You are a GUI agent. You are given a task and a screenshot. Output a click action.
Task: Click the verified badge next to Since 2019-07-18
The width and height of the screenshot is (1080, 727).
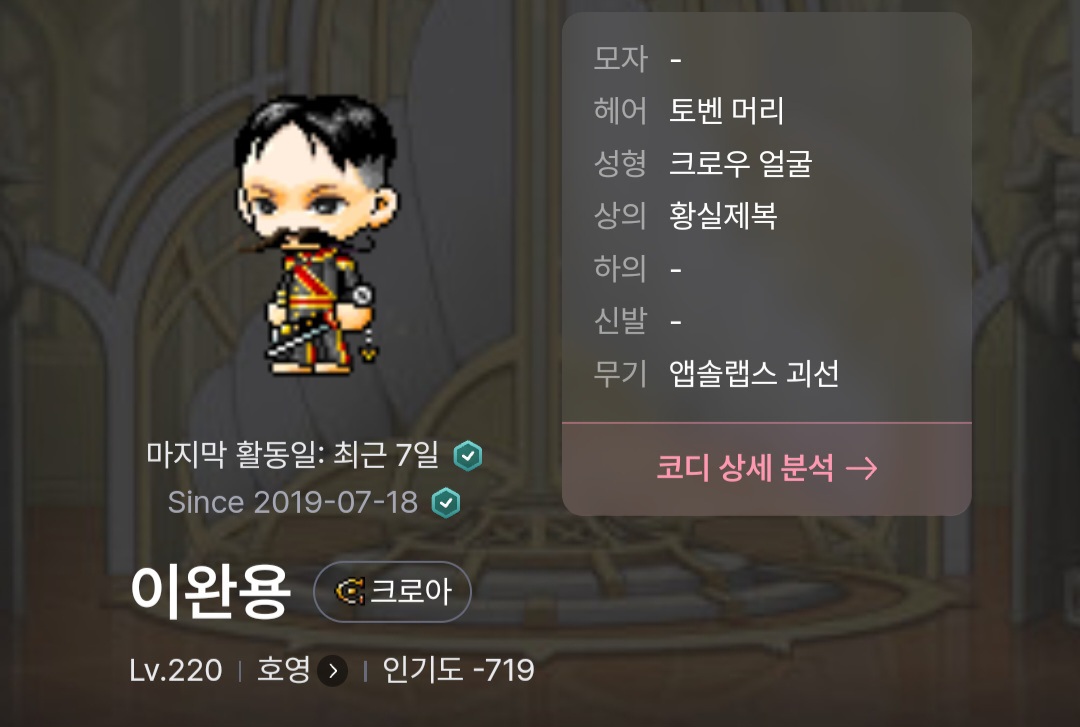(x=446, y=502)
